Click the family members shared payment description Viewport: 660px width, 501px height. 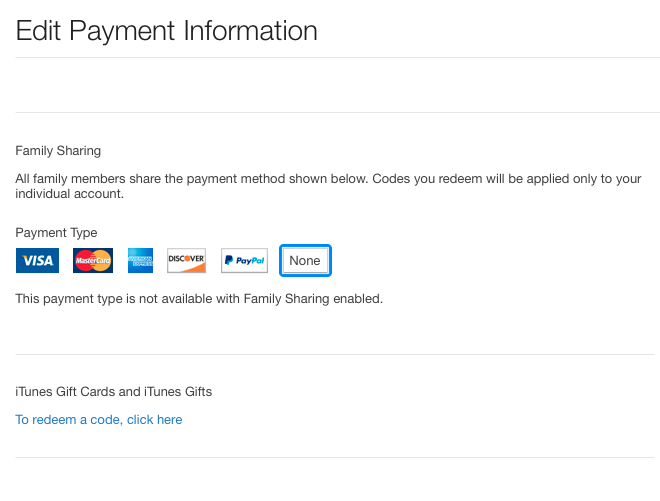pyautogui.click(x=328, y=186)
